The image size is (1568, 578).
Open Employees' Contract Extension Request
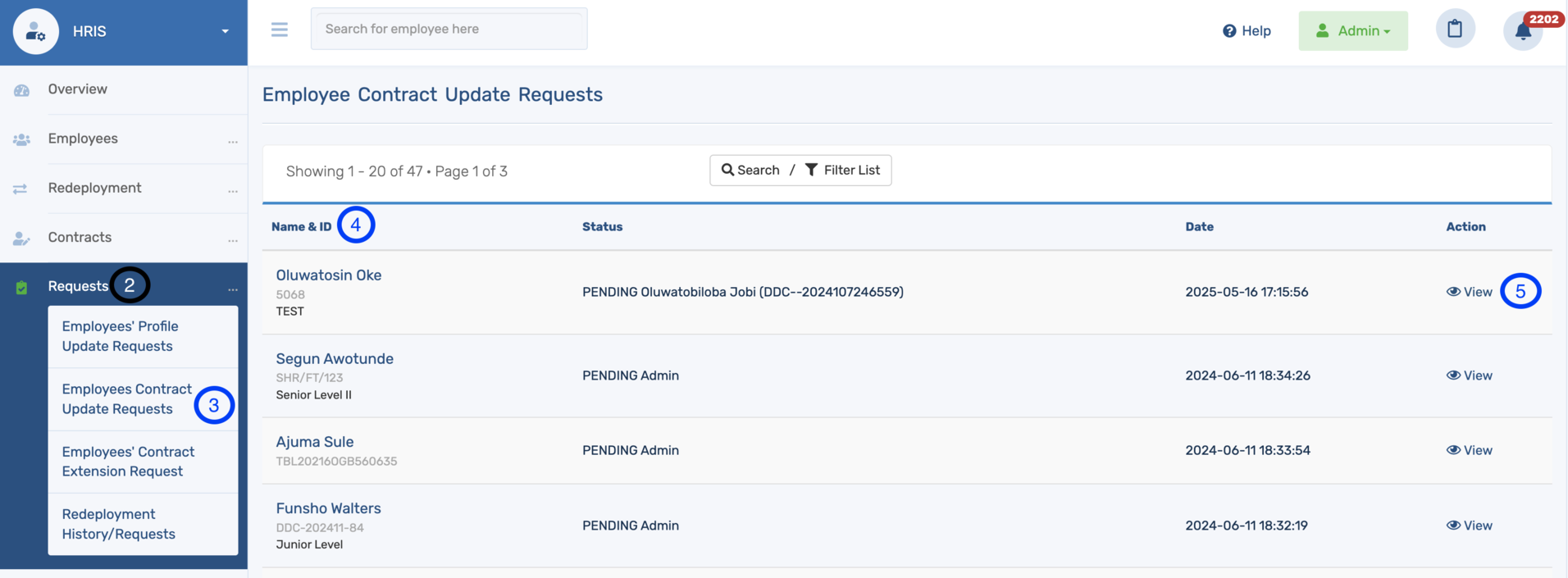click(128, 462)
